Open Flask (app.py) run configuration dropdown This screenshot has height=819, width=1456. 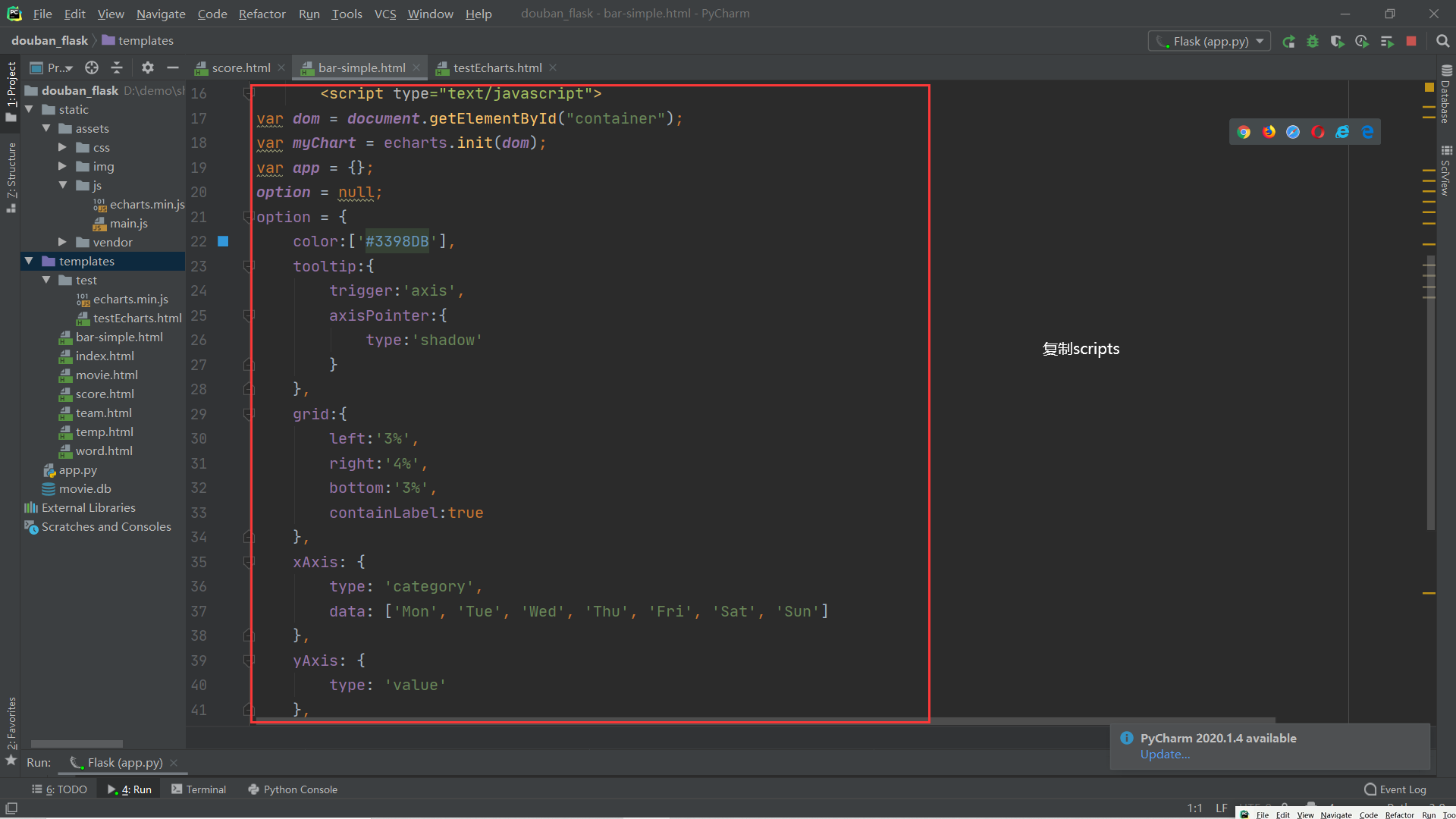(x=1210, y=41)
